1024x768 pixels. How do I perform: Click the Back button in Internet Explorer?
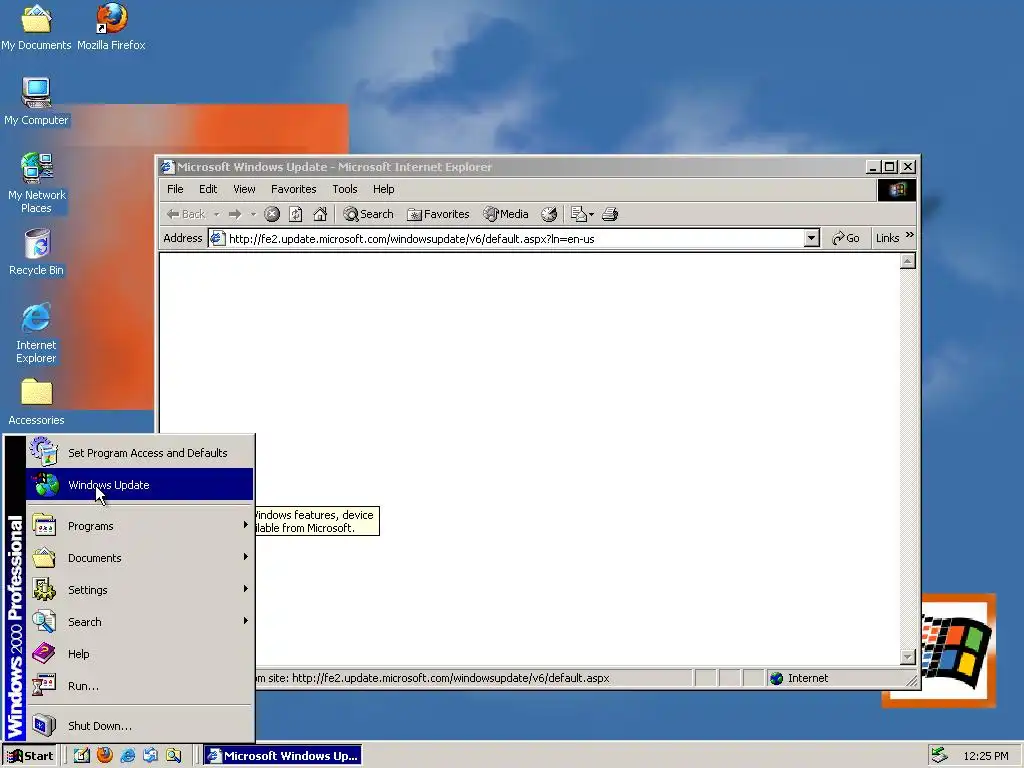(x=185, y=214)
